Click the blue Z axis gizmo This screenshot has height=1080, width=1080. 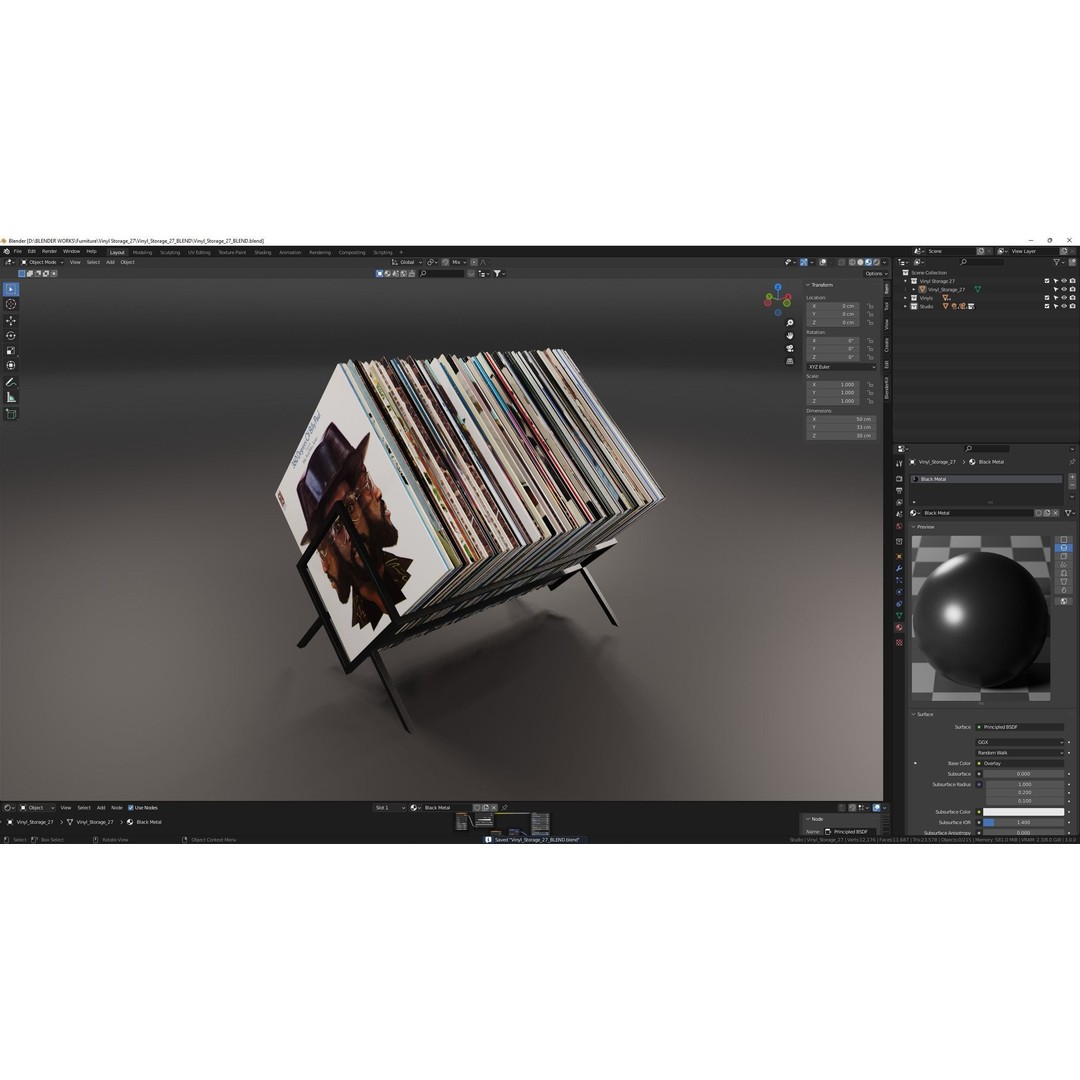click(x=778, y=286)
